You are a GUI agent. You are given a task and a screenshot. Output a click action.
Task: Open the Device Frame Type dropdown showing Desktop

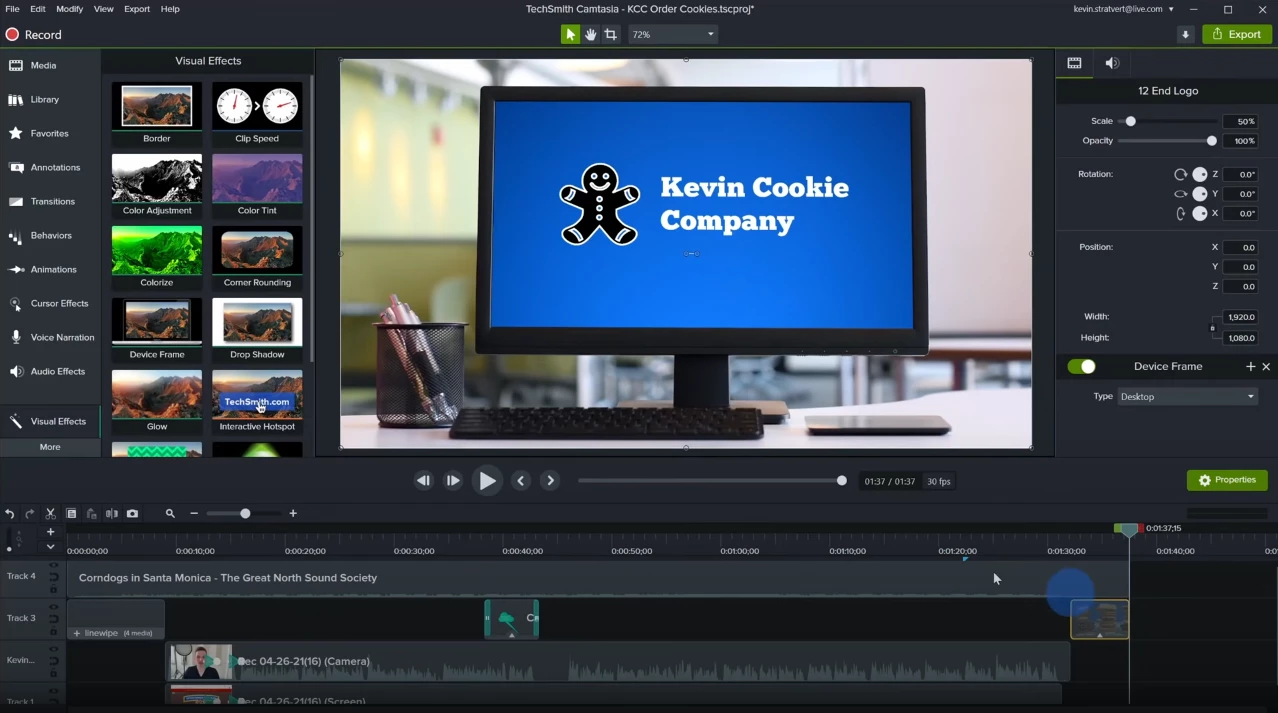click(1187, 396)
